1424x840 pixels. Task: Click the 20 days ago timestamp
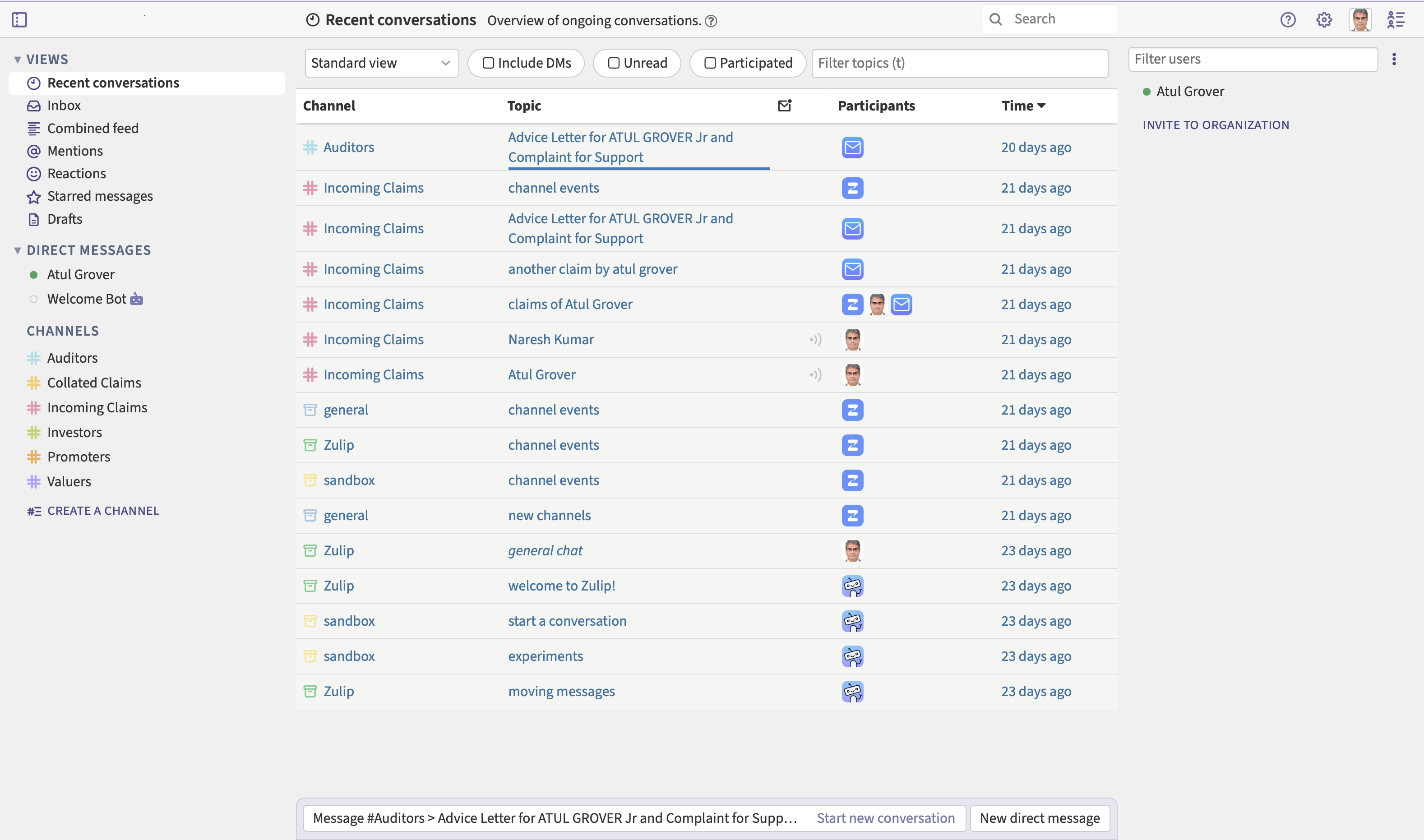[1036, 147]
